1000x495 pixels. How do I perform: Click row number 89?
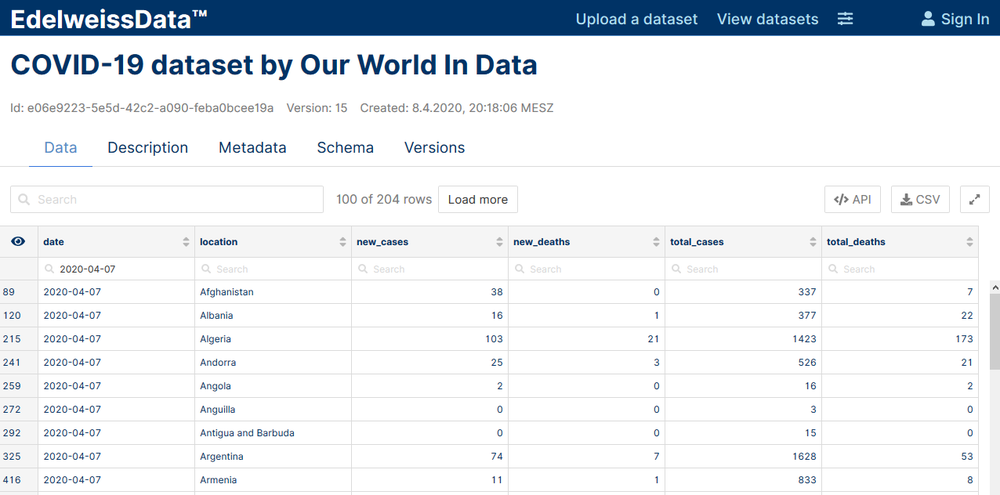[8, 292]
